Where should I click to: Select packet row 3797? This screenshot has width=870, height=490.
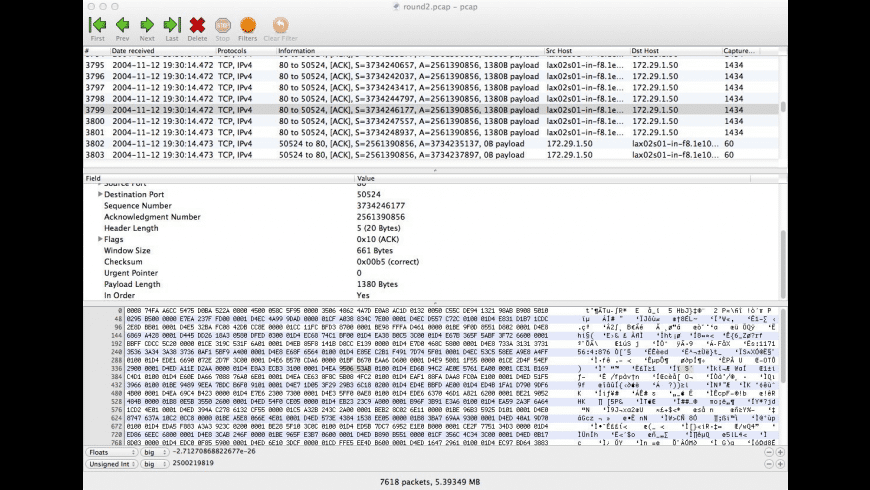coord(431,87)
